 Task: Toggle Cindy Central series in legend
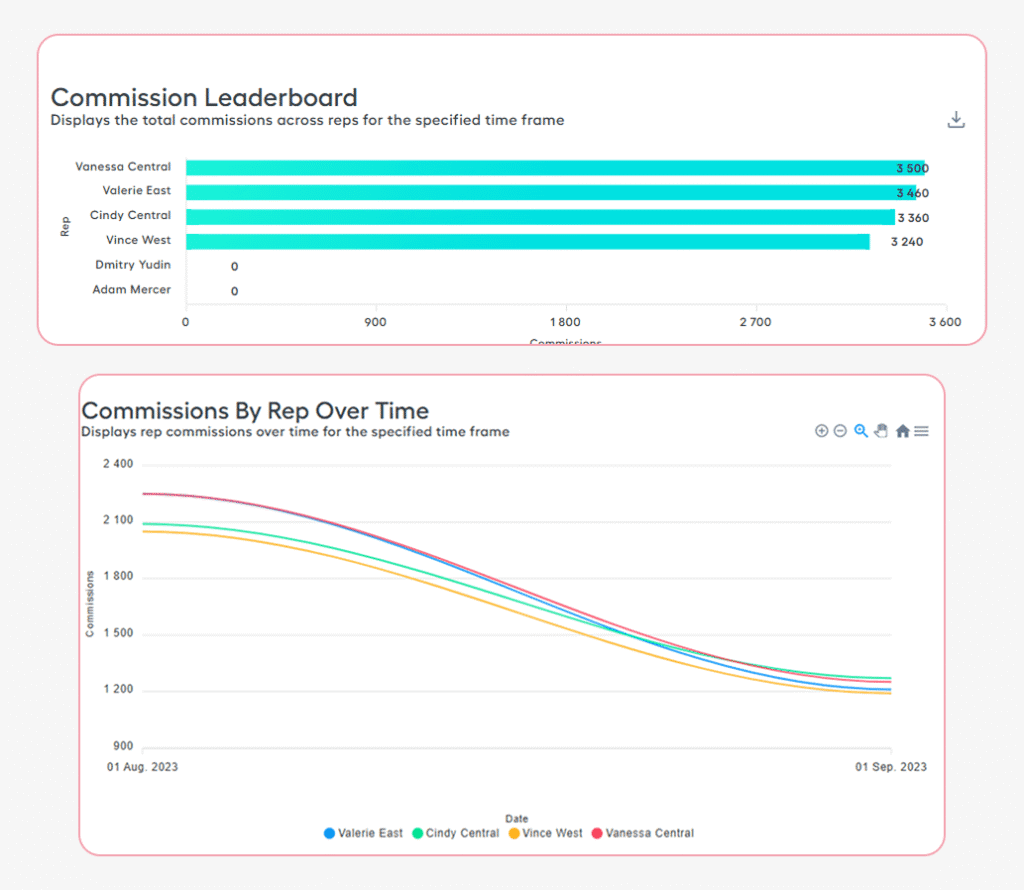[x=462, y=833]
